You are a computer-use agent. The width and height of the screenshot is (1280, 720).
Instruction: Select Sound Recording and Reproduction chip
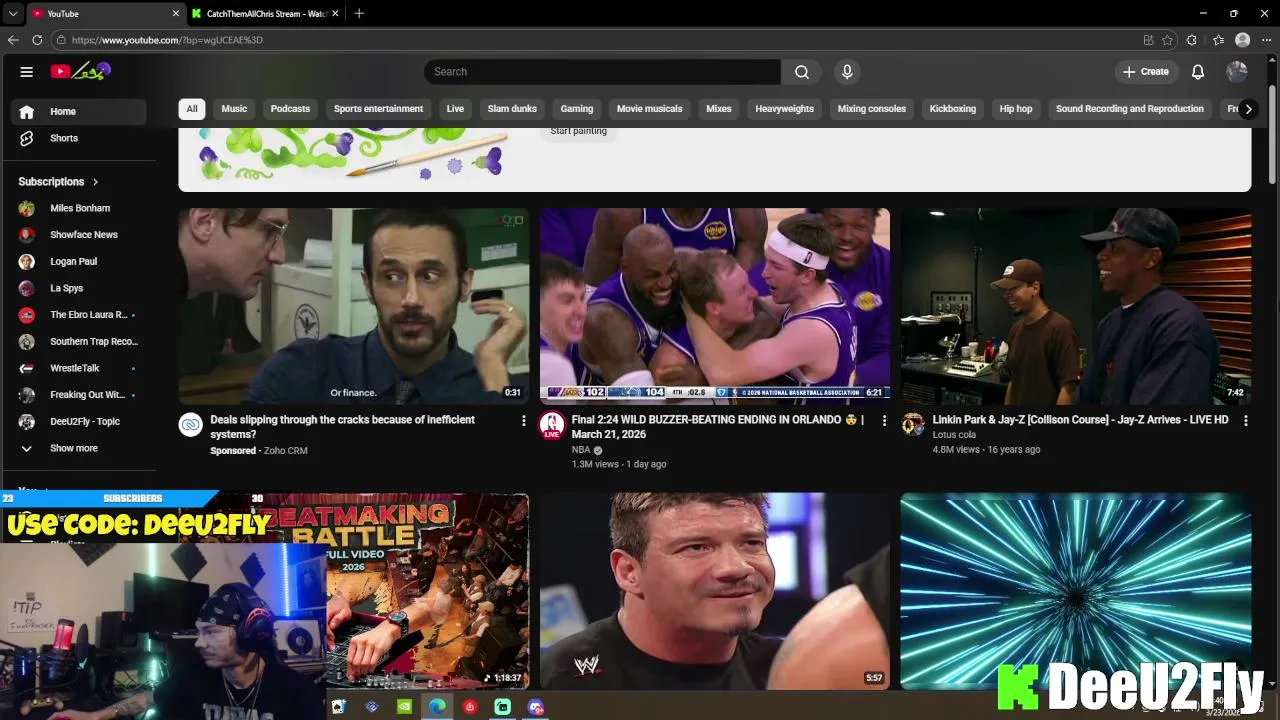point(1130,109)
